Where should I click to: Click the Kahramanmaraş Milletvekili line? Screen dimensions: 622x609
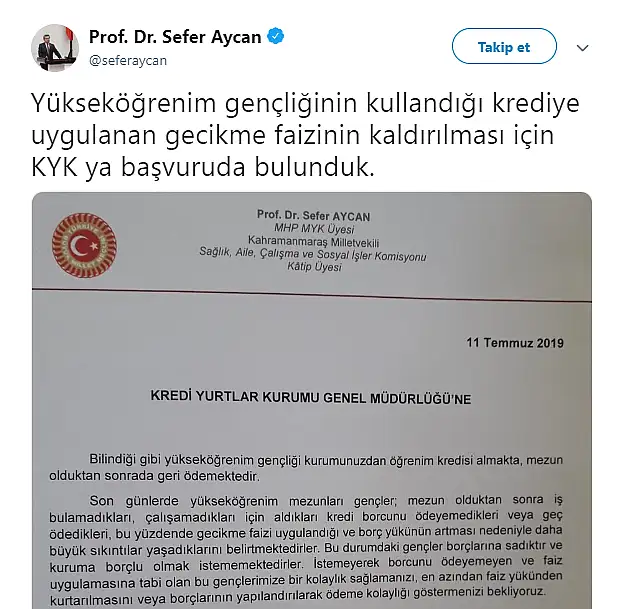click(313, 241)
